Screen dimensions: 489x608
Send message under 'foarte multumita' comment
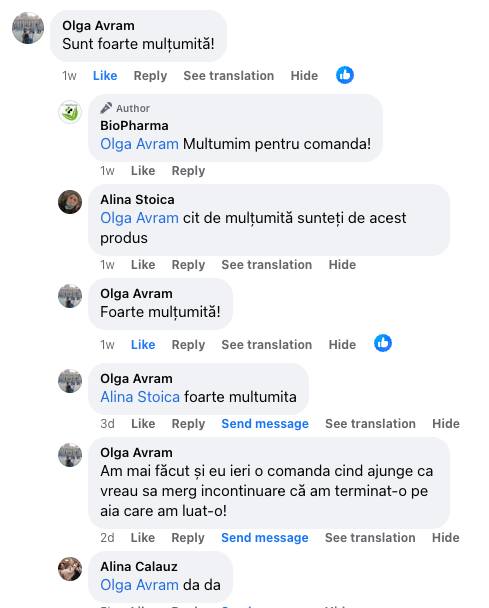[x=265, y=424]
